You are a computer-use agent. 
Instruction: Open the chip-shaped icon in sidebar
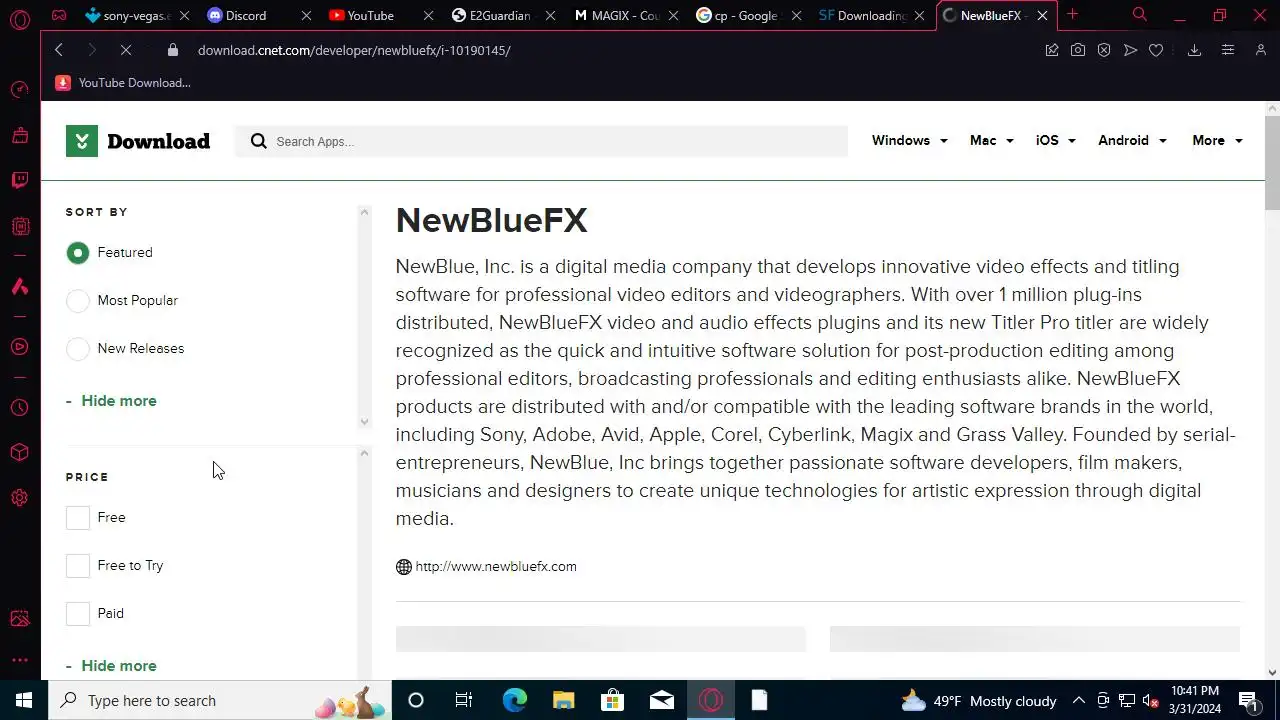point(20,227)
